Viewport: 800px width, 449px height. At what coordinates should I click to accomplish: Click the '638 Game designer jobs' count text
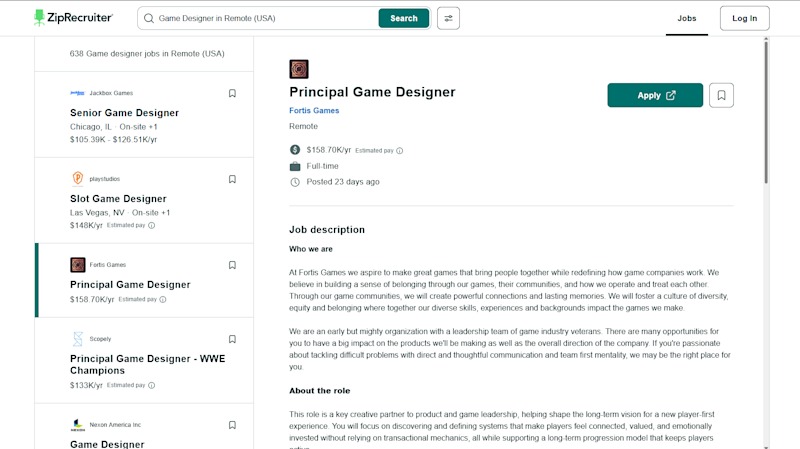click(147, 54)
